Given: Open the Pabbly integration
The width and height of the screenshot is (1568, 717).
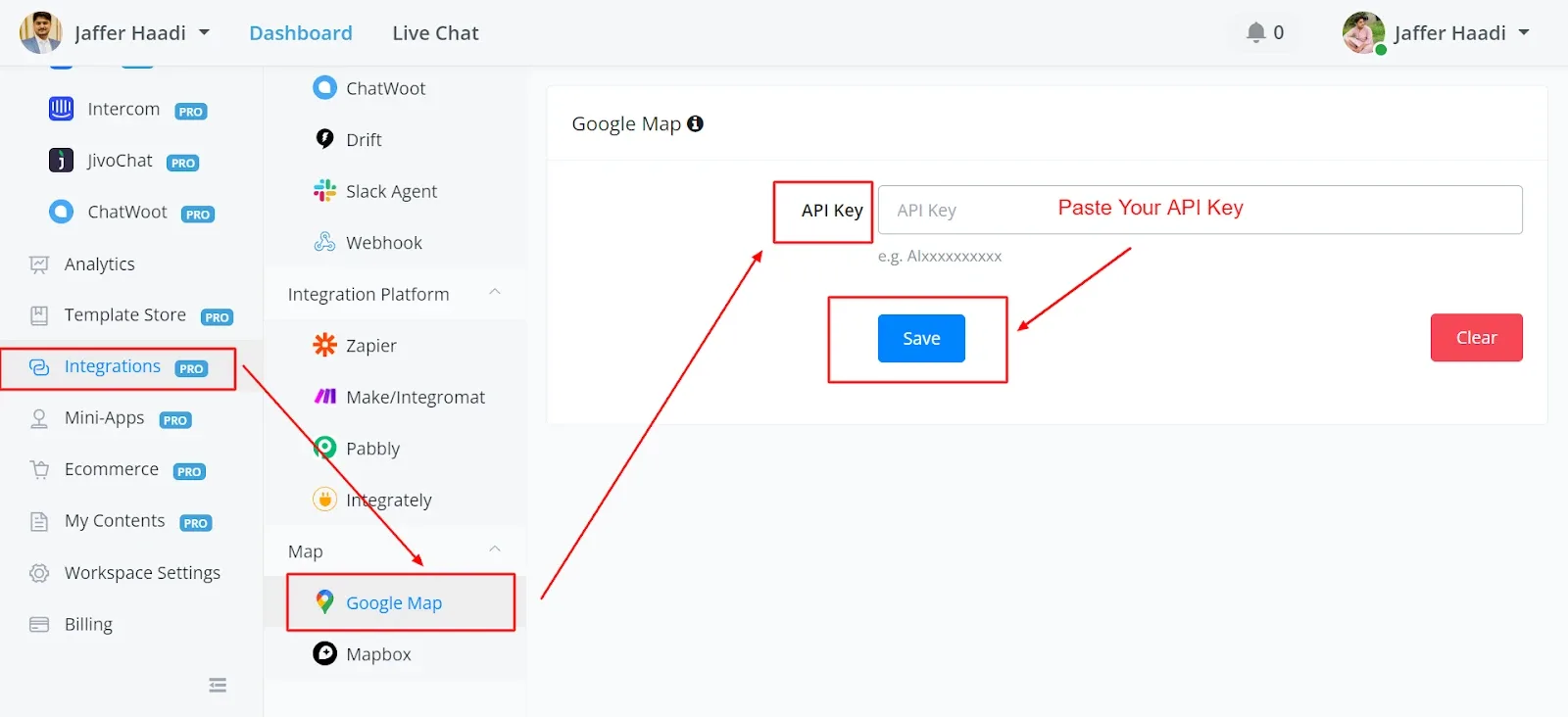Looking at the screenshot, I should pyautogui.click(x=373, y=449).
